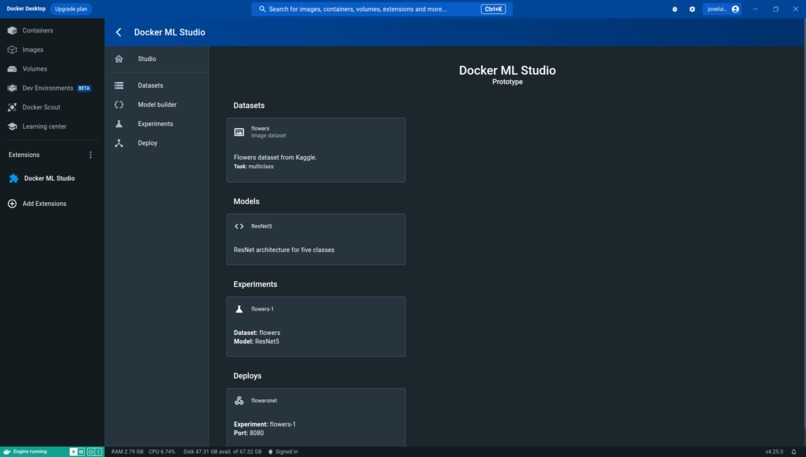Click the Prototype subtitle
This screenshot has height=457, width=806.
(507, 82)
